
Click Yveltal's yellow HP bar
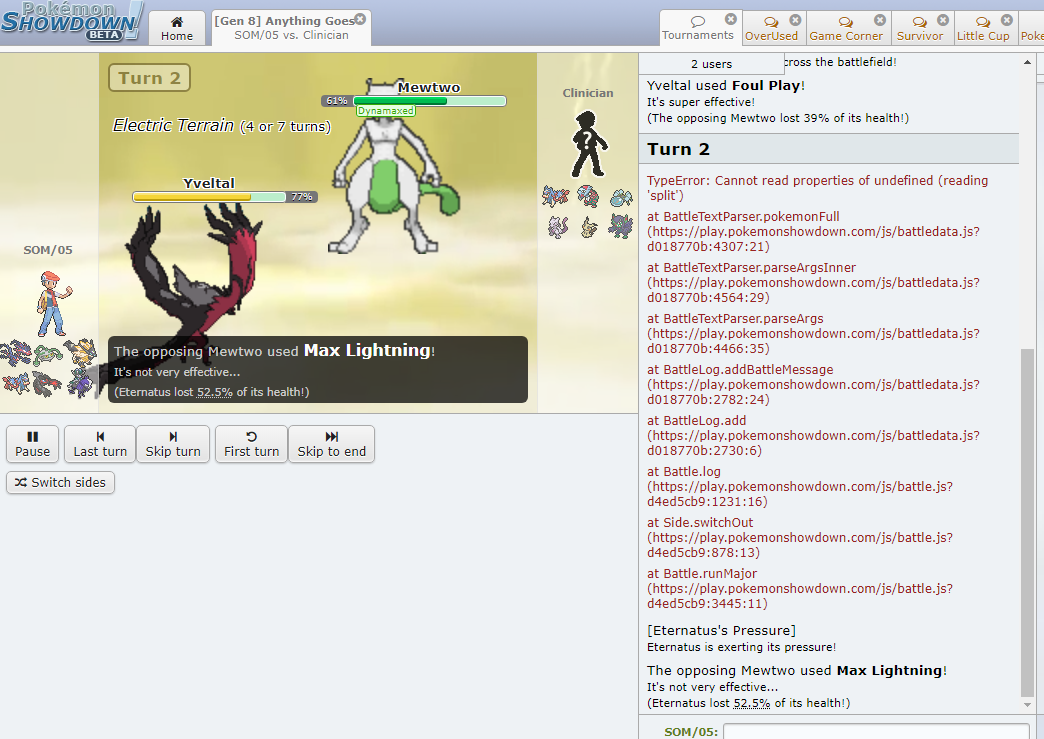coord(210,197)
